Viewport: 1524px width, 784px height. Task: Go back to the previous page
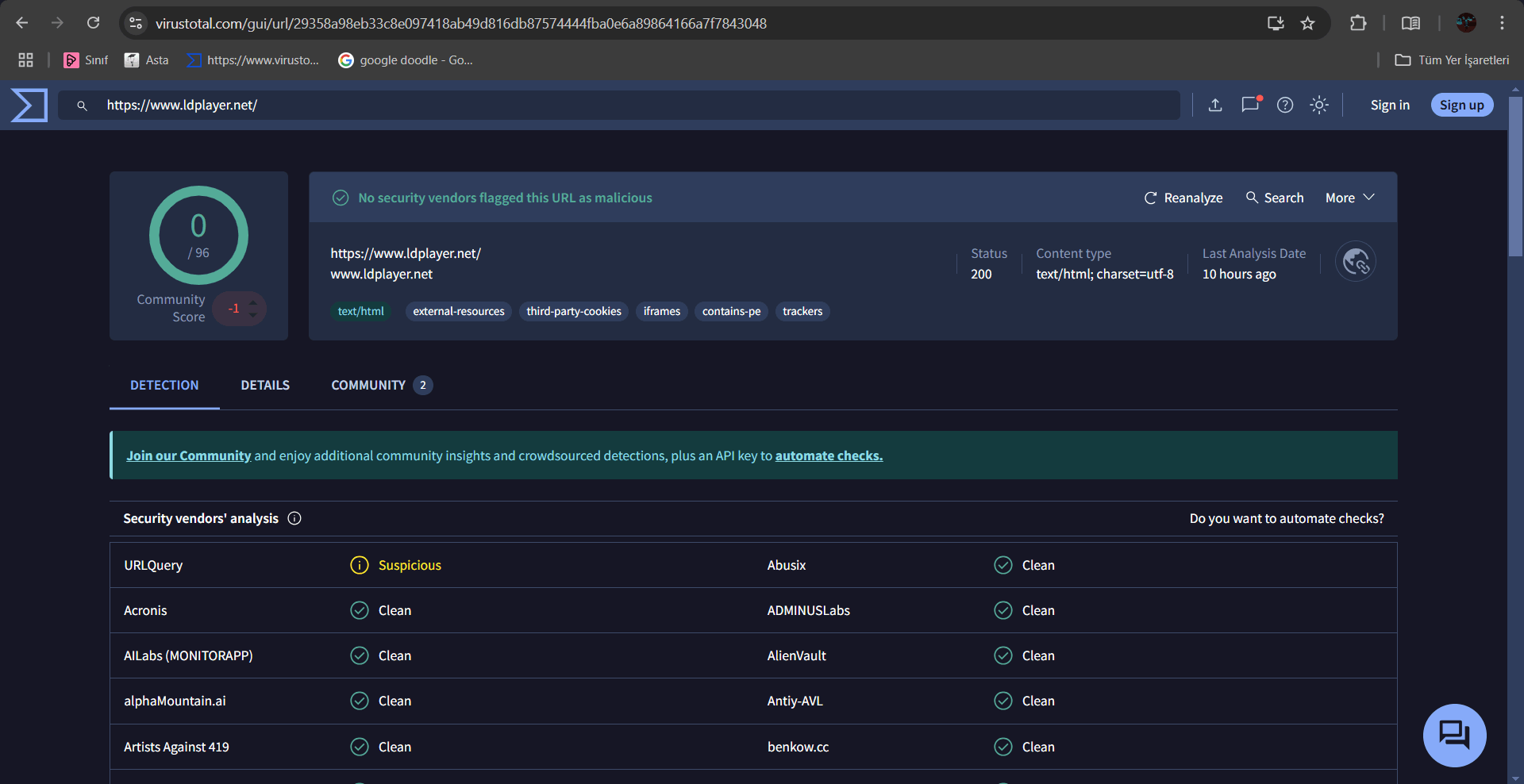point(22,23)
